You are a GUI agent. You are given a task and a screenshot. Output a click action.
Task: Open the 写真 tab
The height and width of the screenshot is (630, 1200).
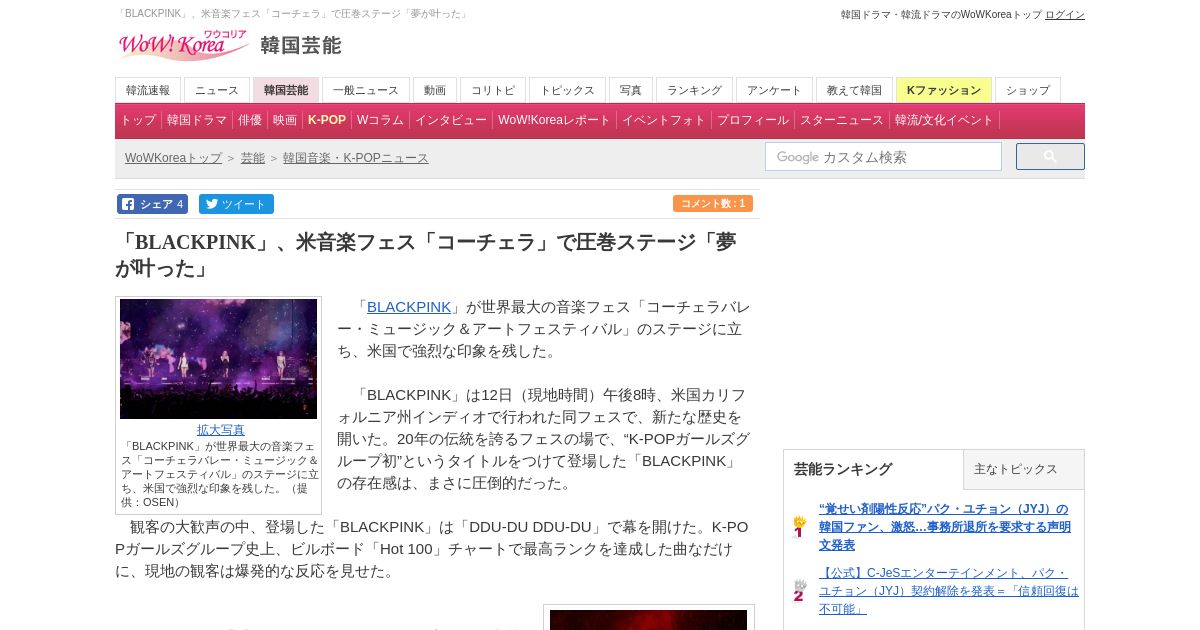click(x=631, y=90)
